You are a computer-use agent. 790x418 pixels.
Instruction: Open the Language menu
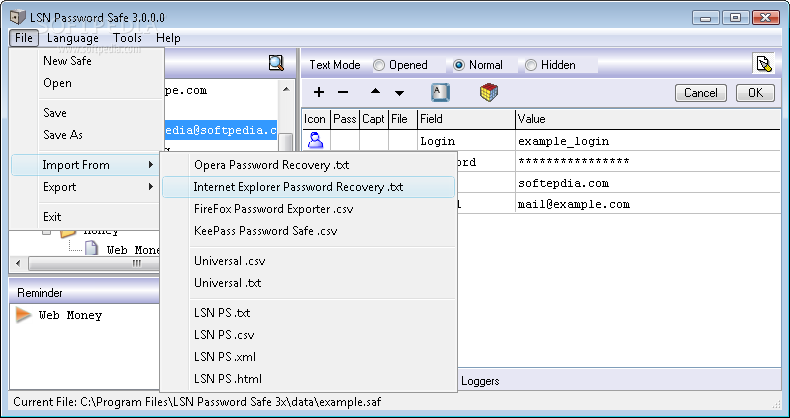click(73, 38)
